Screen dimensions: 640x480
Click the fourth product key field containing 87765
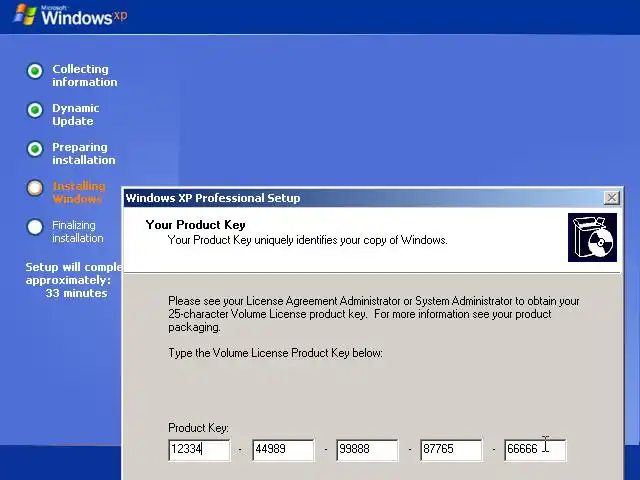click(451, 450)
